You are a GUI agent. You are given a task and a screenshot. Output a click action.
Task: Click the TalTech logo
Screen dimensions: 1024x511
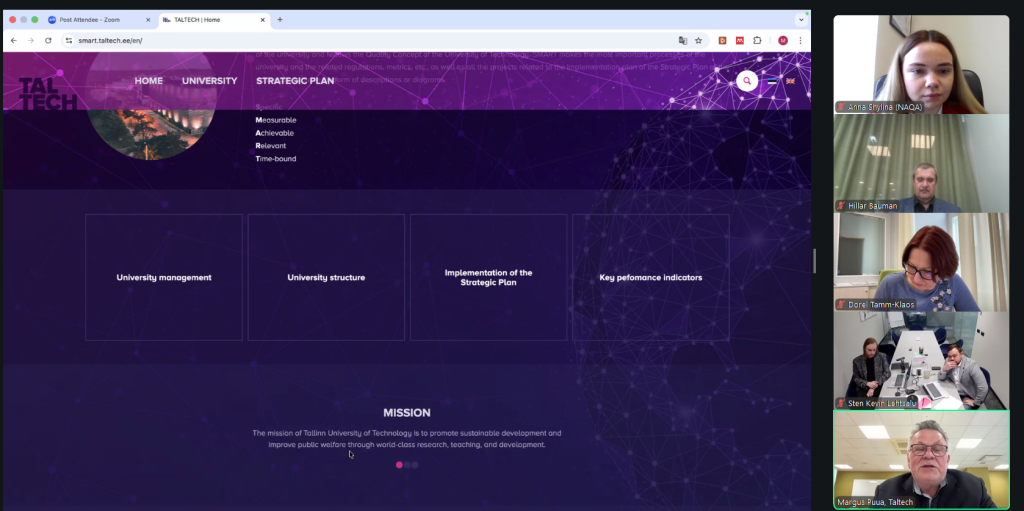pos(47,93)
